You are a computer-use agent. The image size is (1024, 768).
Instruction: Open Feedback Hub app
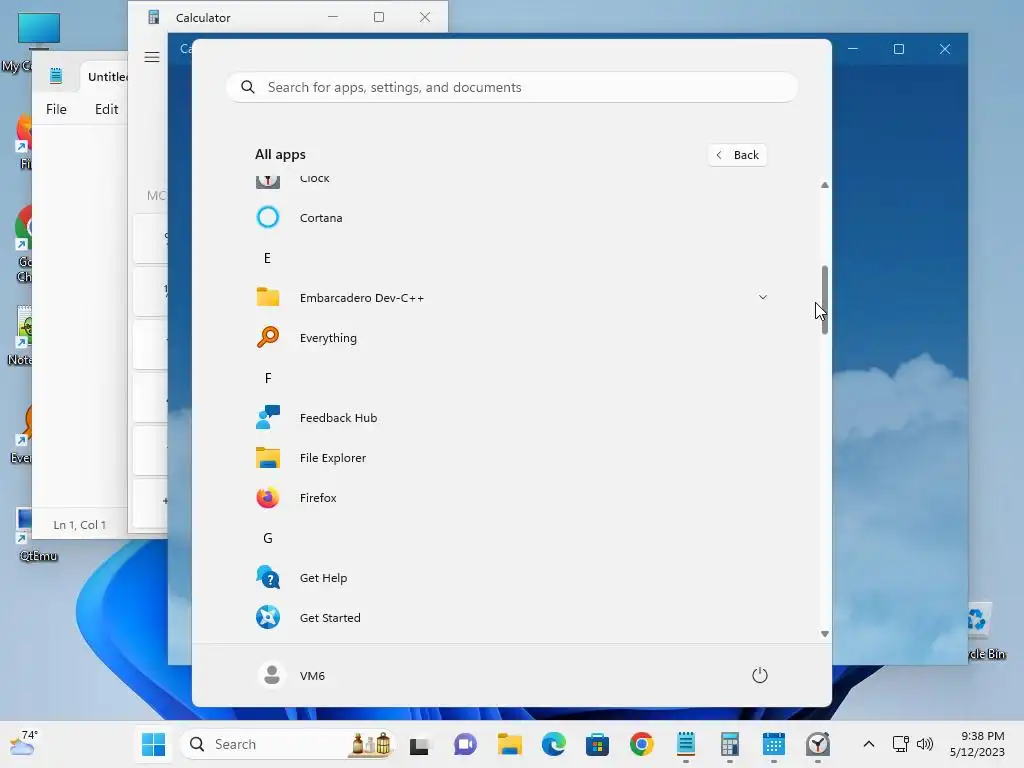(x=511, y=417)
